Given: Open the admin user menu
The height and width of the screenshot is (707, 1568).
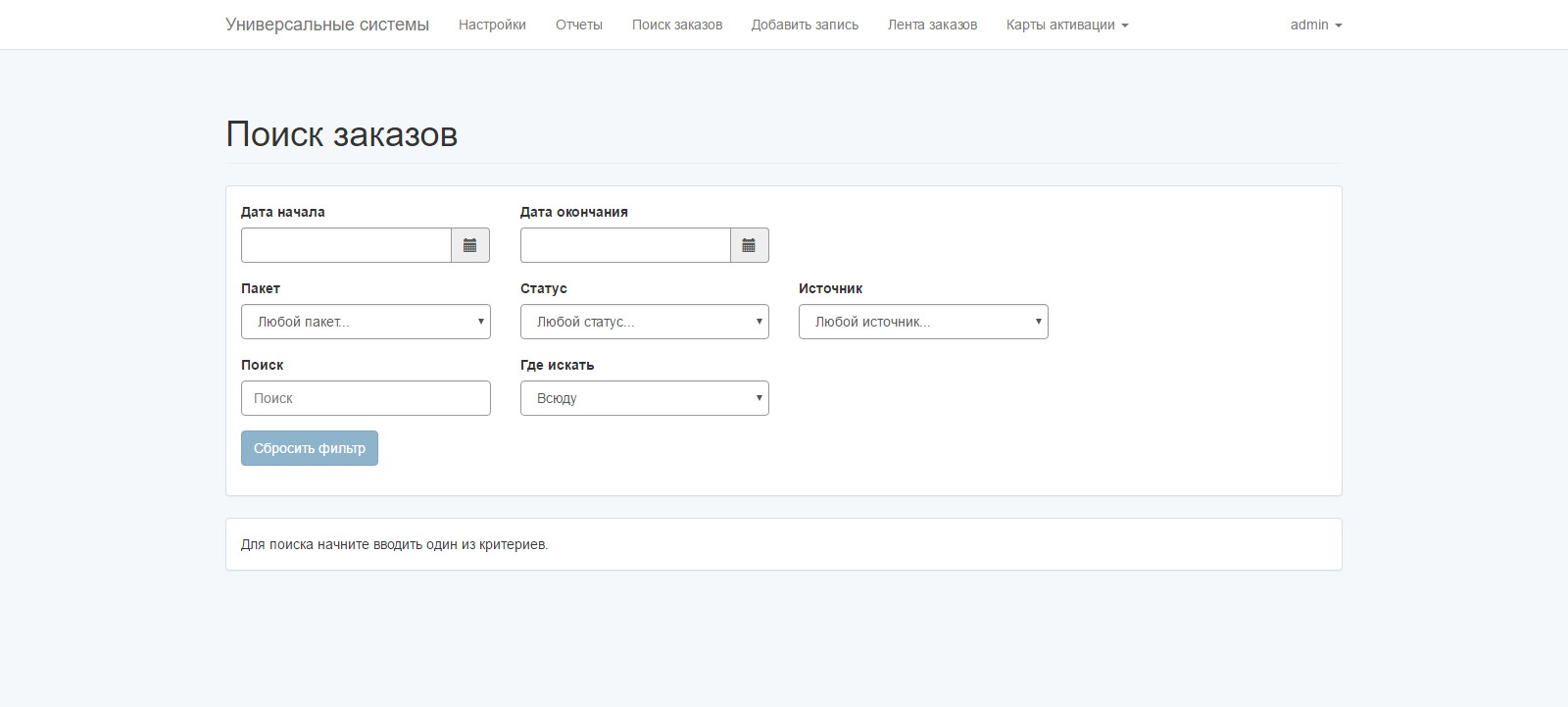Looking at the screenshot, I should click(1316, 25).
